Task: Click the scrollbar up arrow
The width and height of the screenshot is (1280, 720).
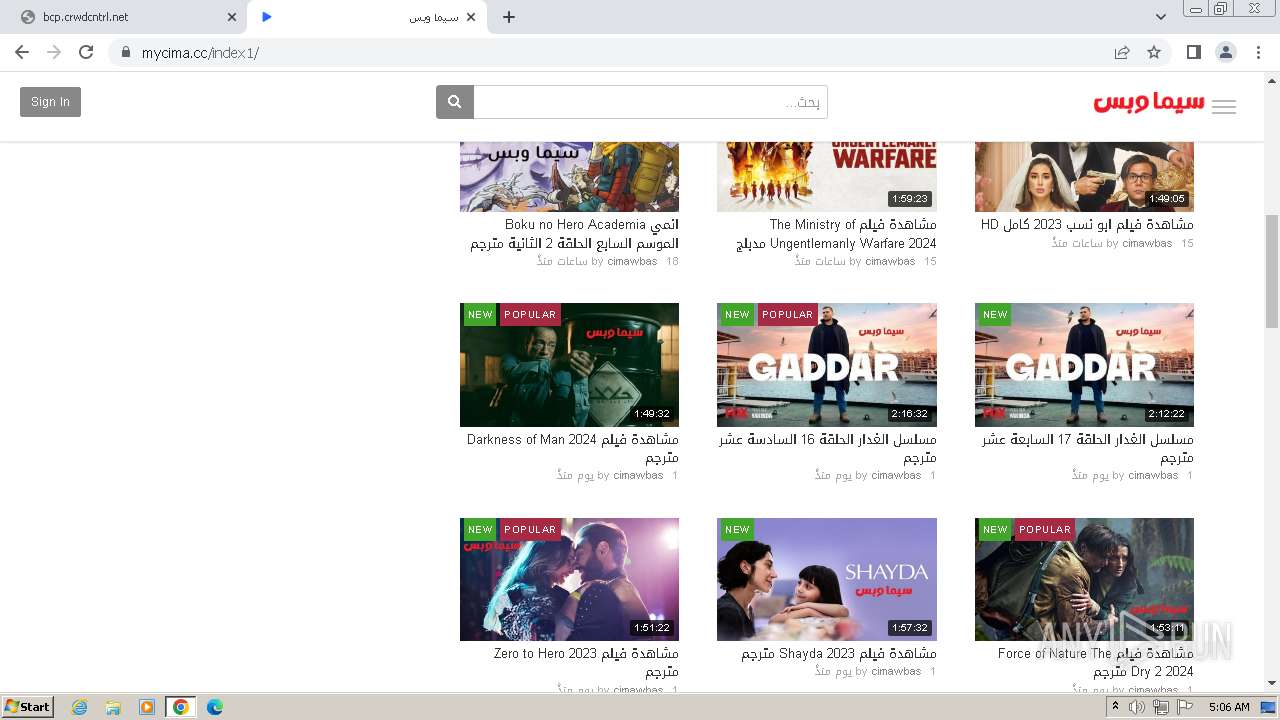Action: point(1272,81)
